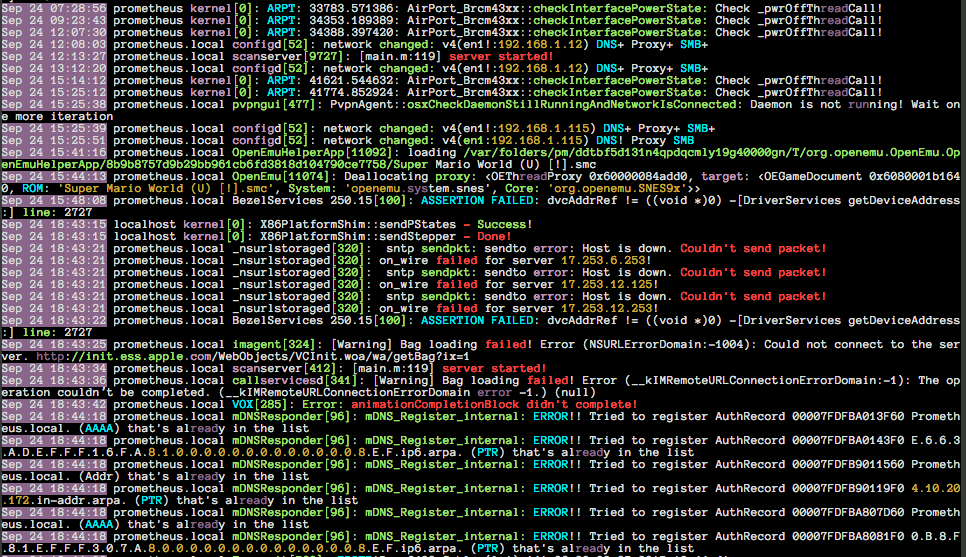966x557 pixels.
Task: Click the 'Sep 24 12:08:03' timestamp
Action: coord(54,44)
